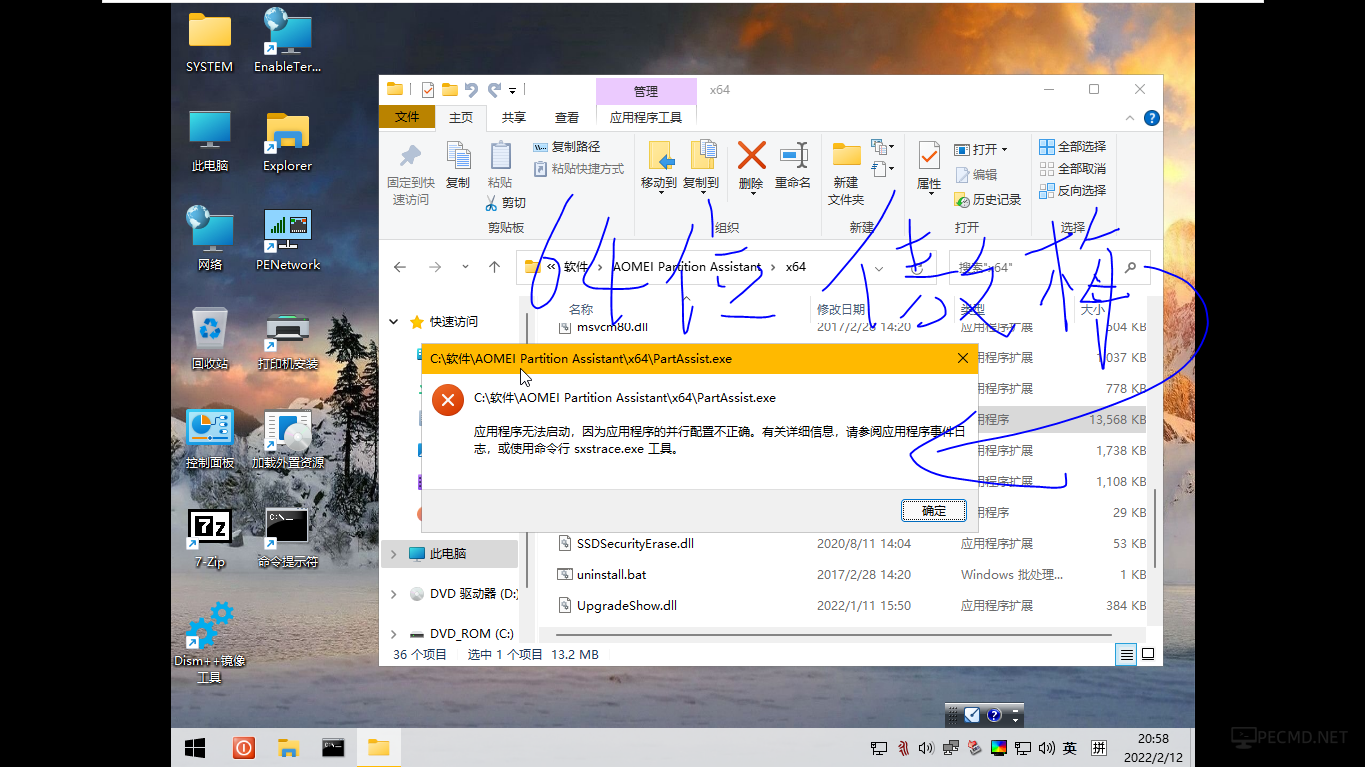Click 全部取消 in the ribbon
This screenshot has height=767, width=1365.
click(1073, 169)
